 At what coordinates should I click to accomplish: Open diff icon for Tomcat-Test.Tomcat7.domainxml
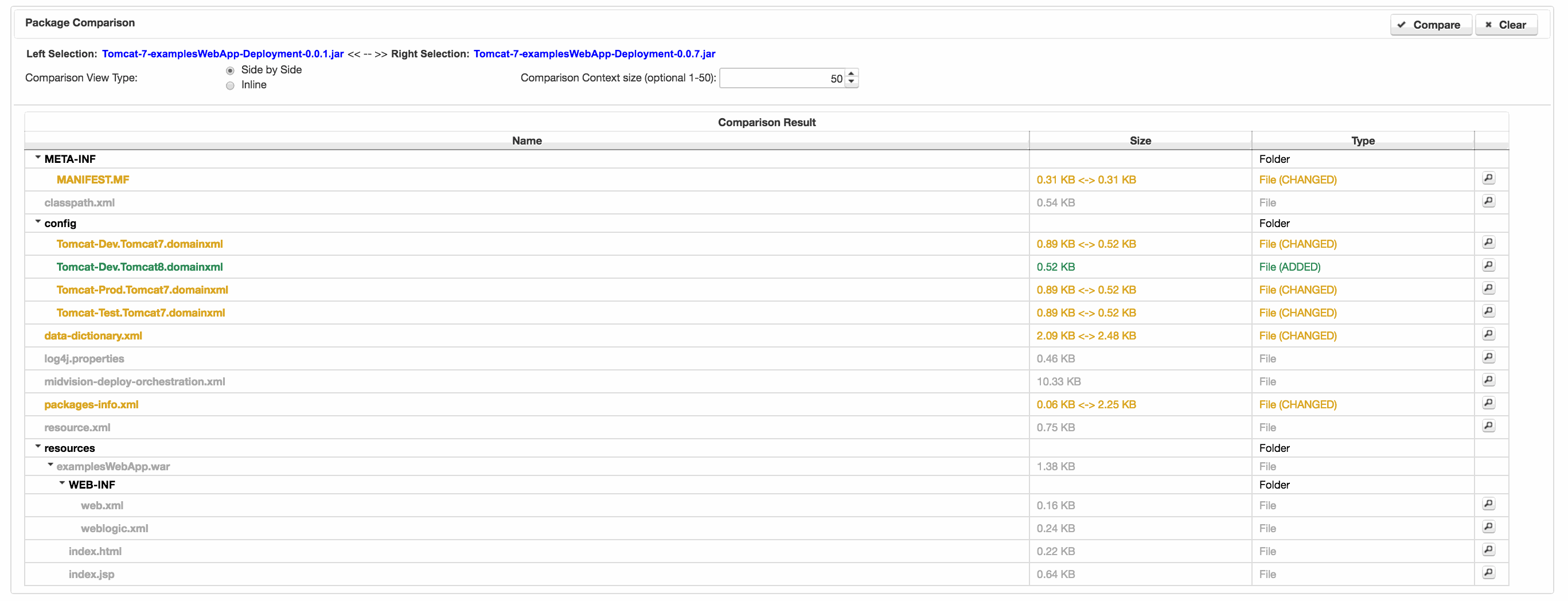tap(1488, 312)
